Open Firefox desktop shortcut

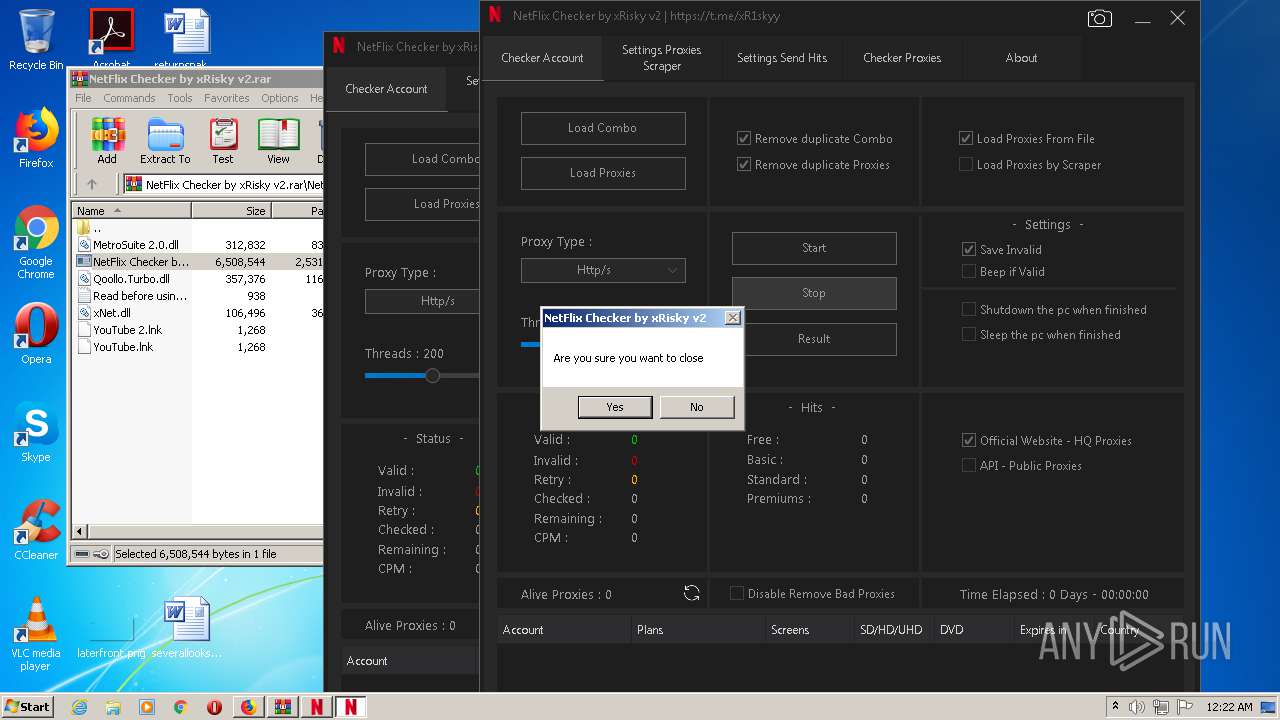(x=36, y=138)
